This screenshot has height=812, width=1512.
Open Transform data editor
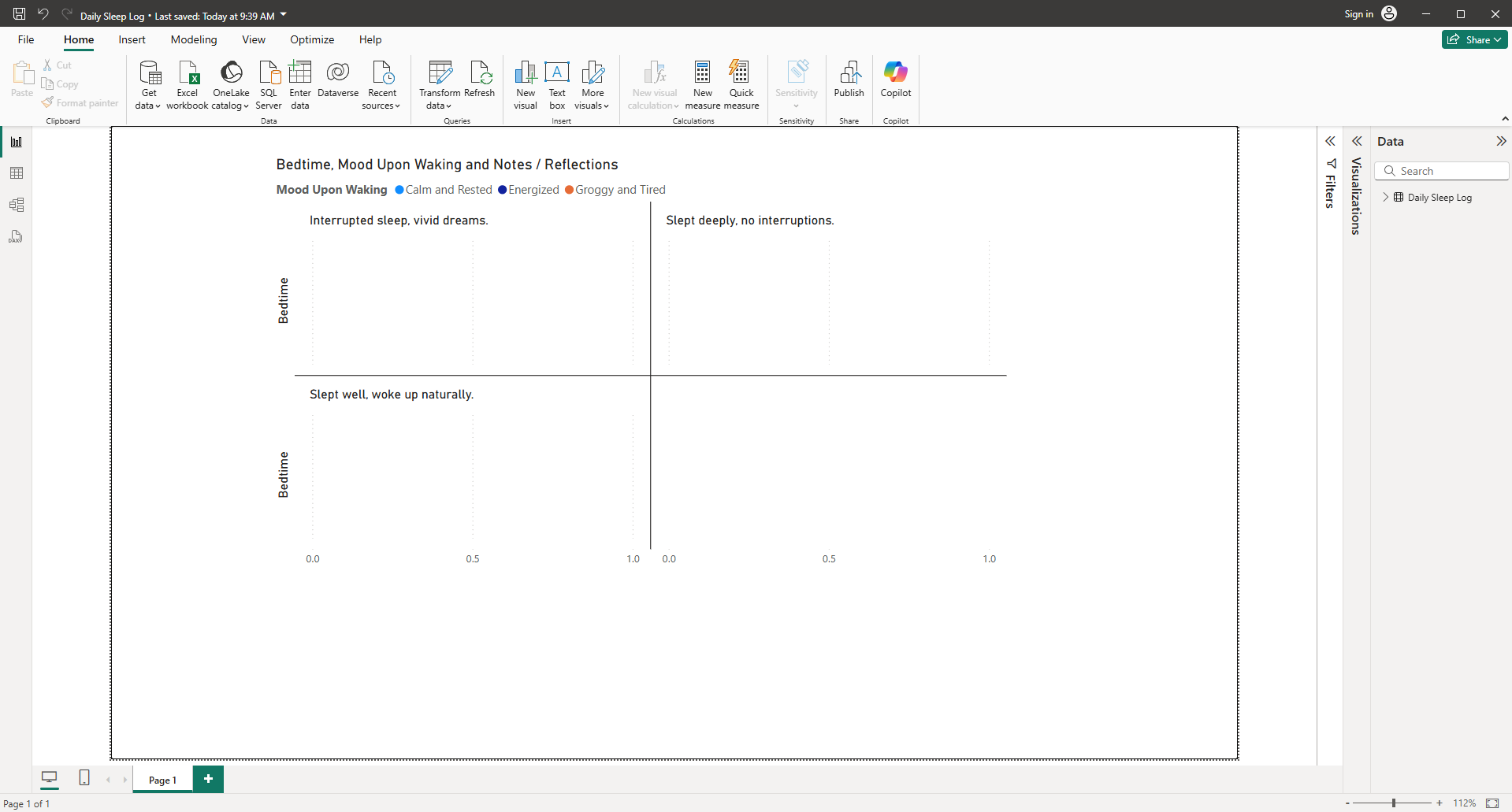click(440, 73)
